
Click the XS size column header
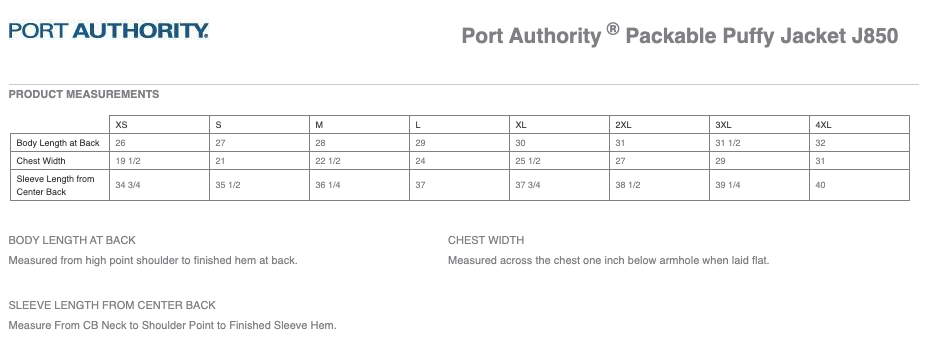(x=159, y=125)
